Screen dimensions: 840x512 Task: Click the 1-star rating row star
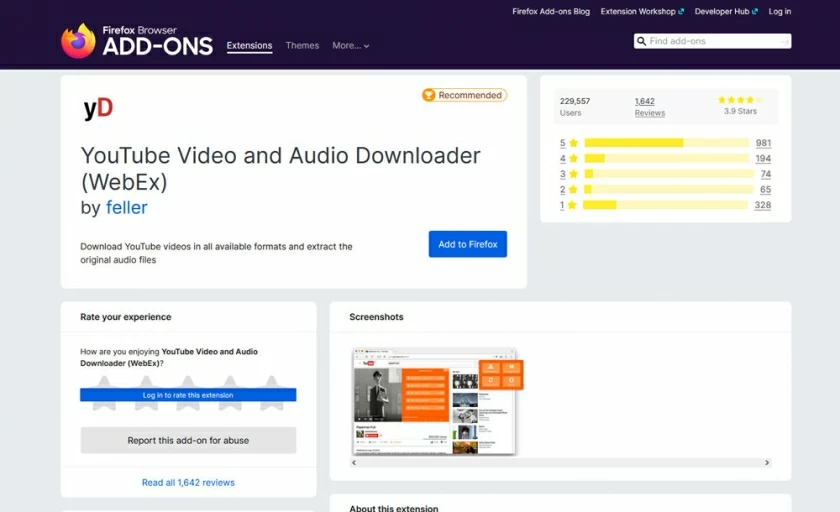click(x=572, y=205)
